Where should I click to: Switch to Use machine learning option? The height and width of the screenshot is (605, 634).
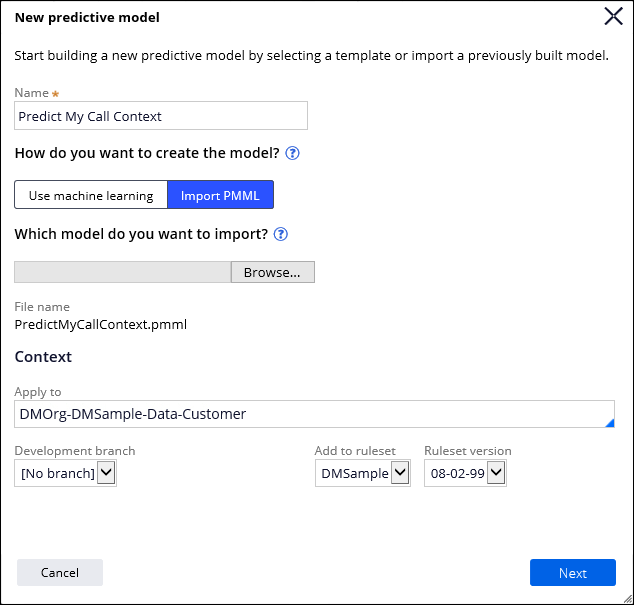click(x=91, y=195)
